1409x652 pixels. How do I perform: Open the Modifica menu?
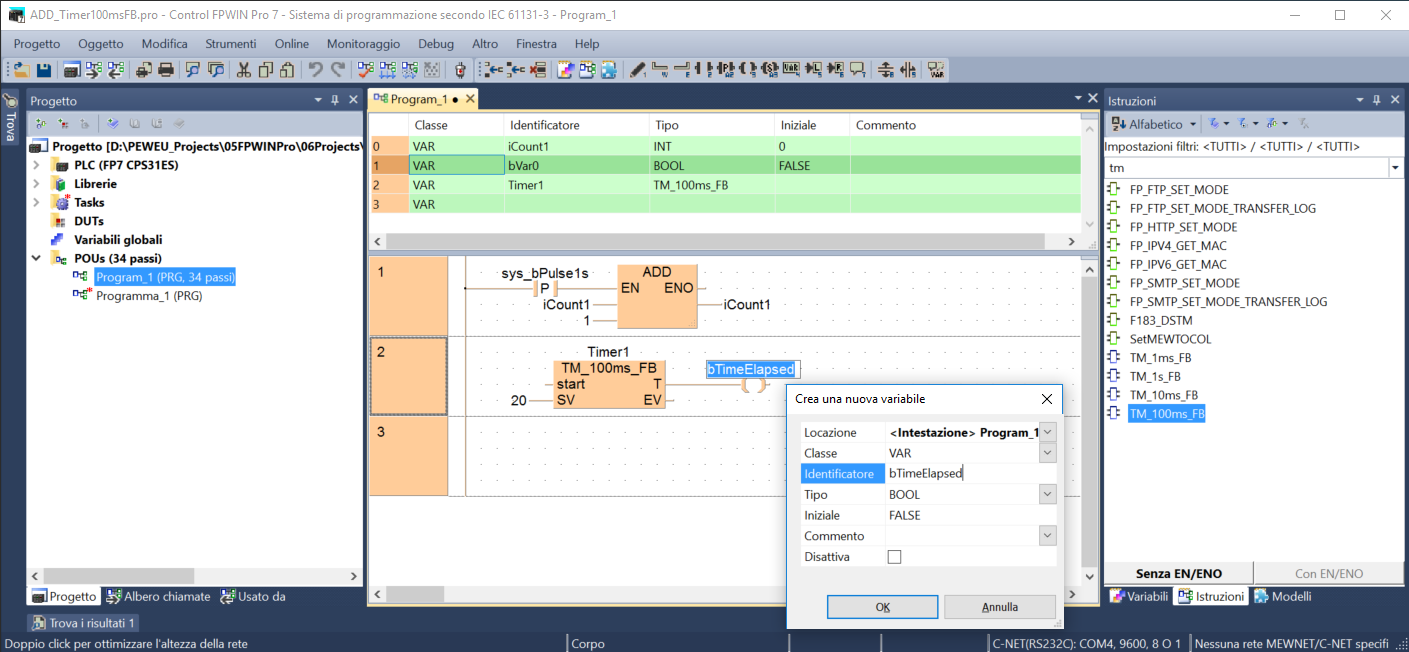click(x=165, y=44)
